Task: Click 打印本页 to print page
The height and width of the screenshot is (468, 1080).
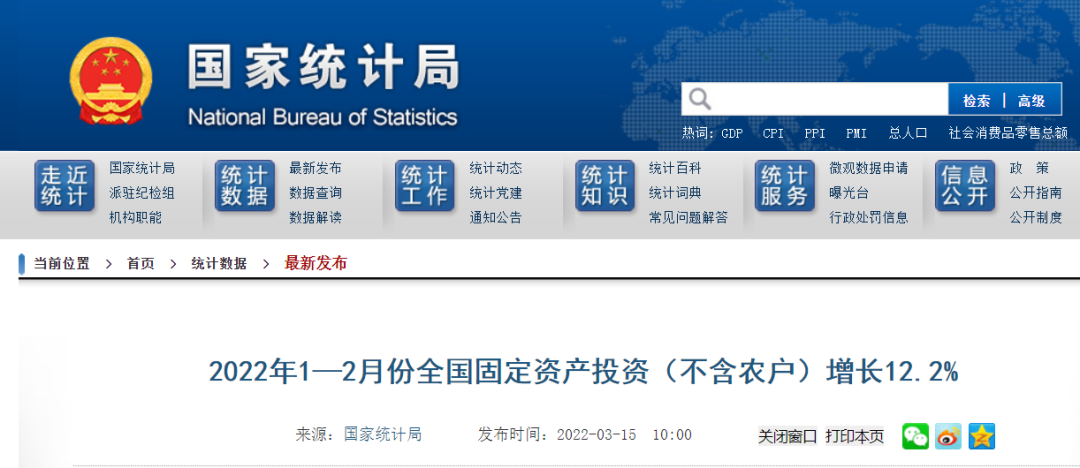Action: 854,436
